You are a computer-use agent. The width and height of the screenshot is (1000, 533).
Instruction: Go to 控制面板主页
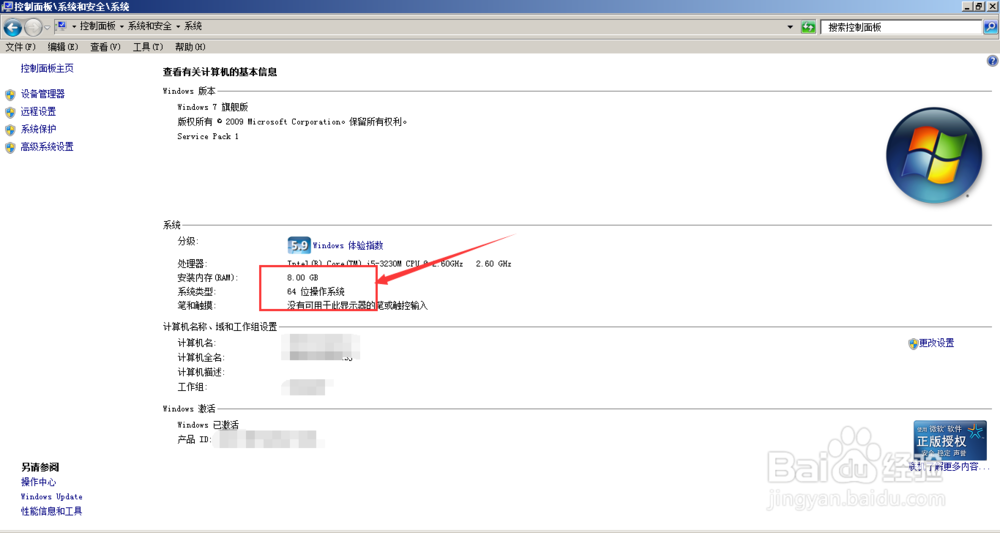(47, 68)
